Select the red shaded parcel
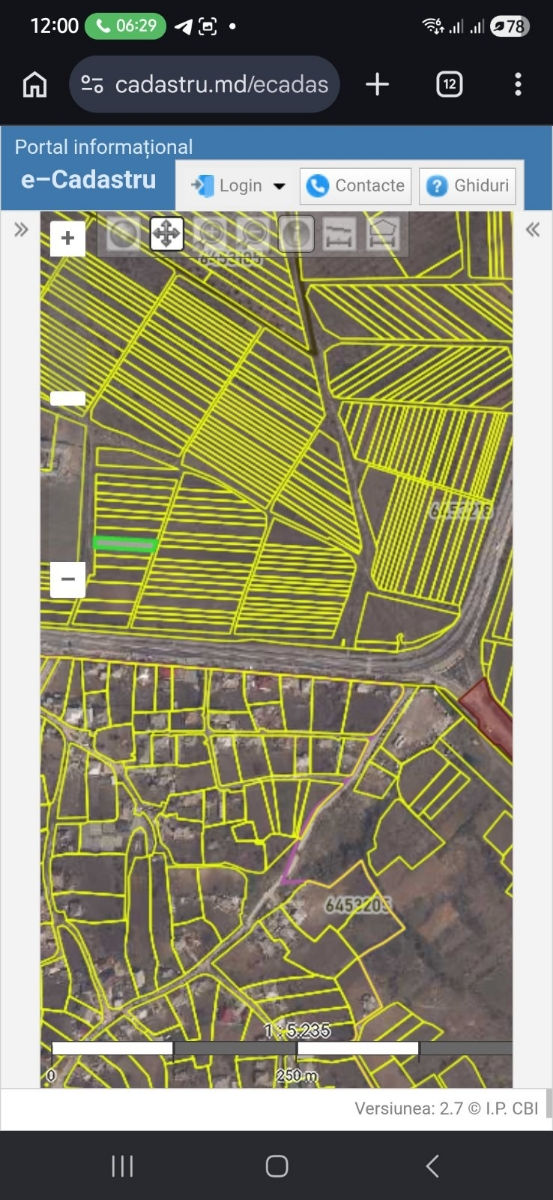The image size is (553, 1200). 487,714
